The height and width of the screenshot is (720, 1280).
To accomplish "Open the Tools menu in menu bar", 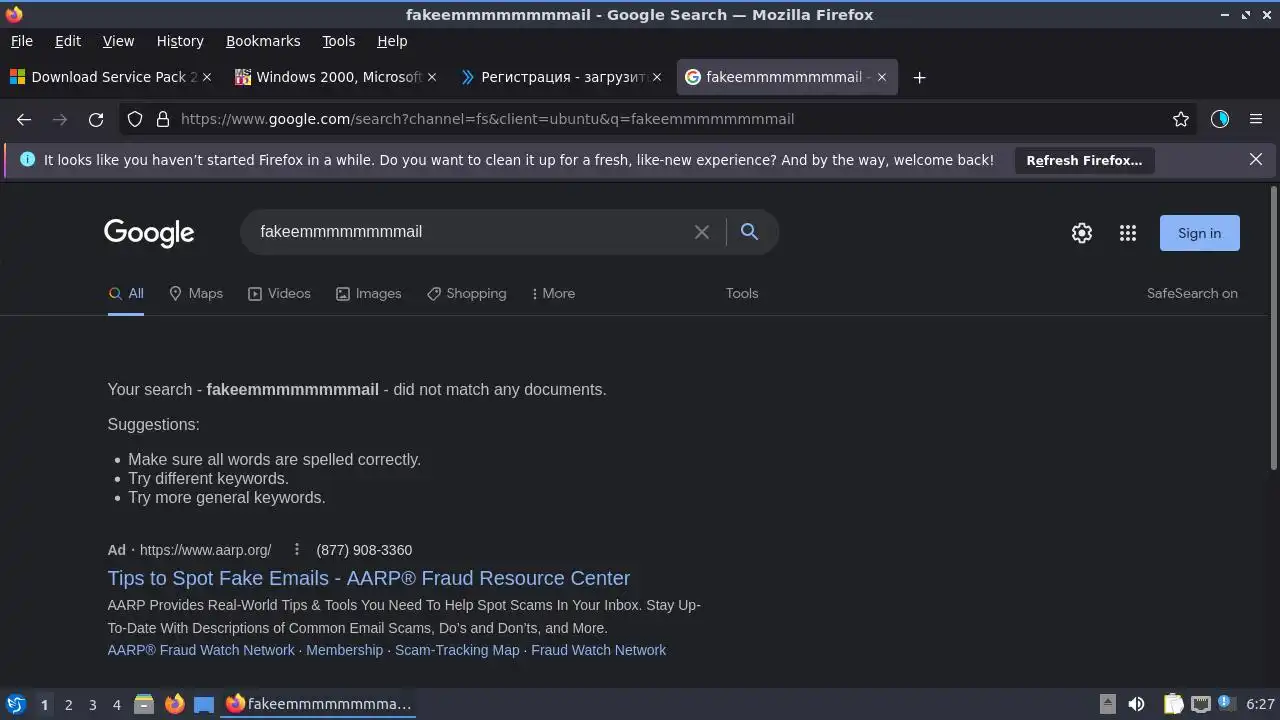I will [x=339, y=41].
